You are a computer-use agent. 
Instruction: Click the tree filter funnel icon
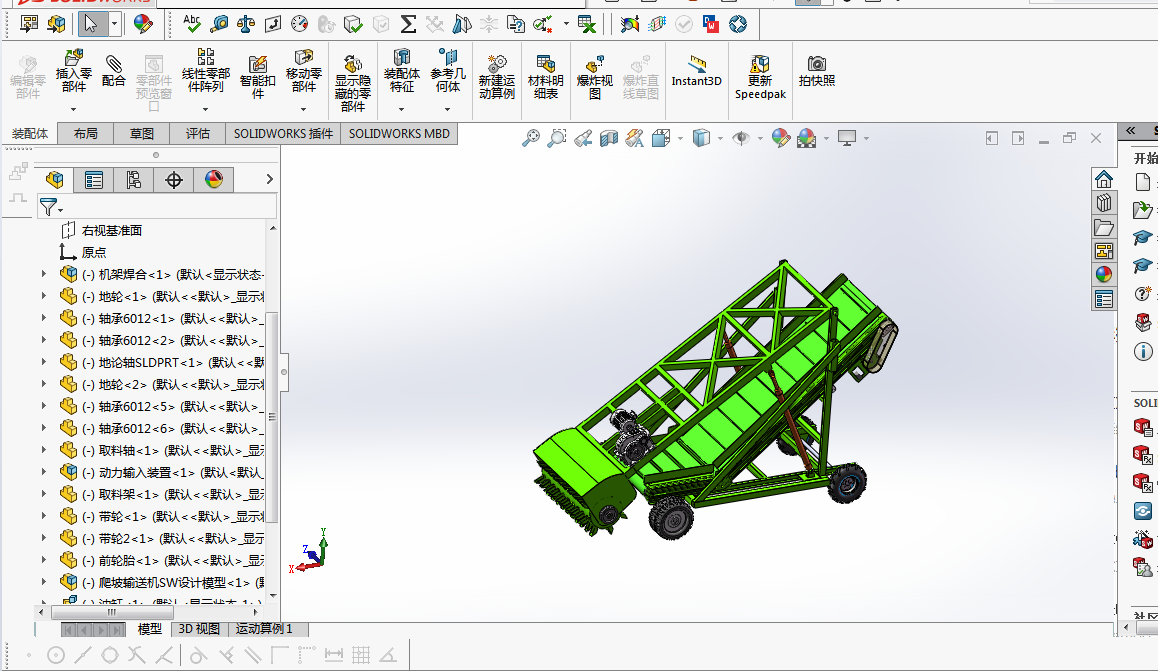point(49,207)
